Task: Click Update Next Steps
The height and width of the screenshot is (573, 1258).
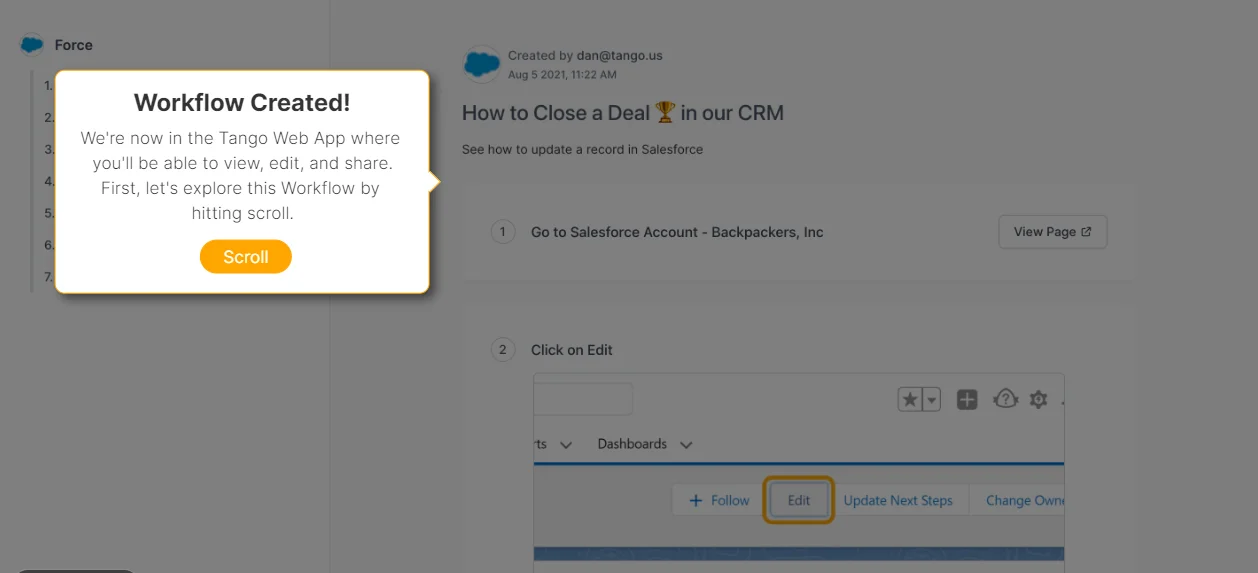Action: click(x=898, y=500)
